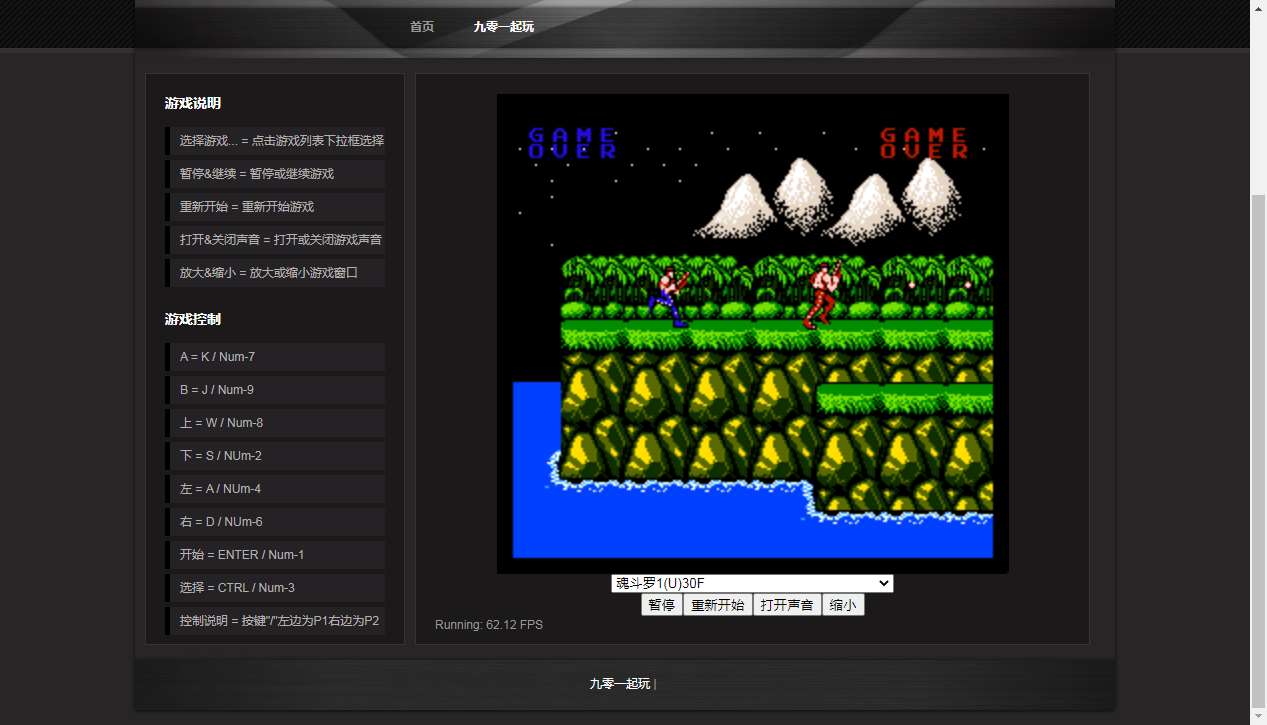The height and width of the screenshot is (725, 1267).
Task: Open the game selection dropdown 魂斗罗1(U)30F
Action: tap(752, 583)
